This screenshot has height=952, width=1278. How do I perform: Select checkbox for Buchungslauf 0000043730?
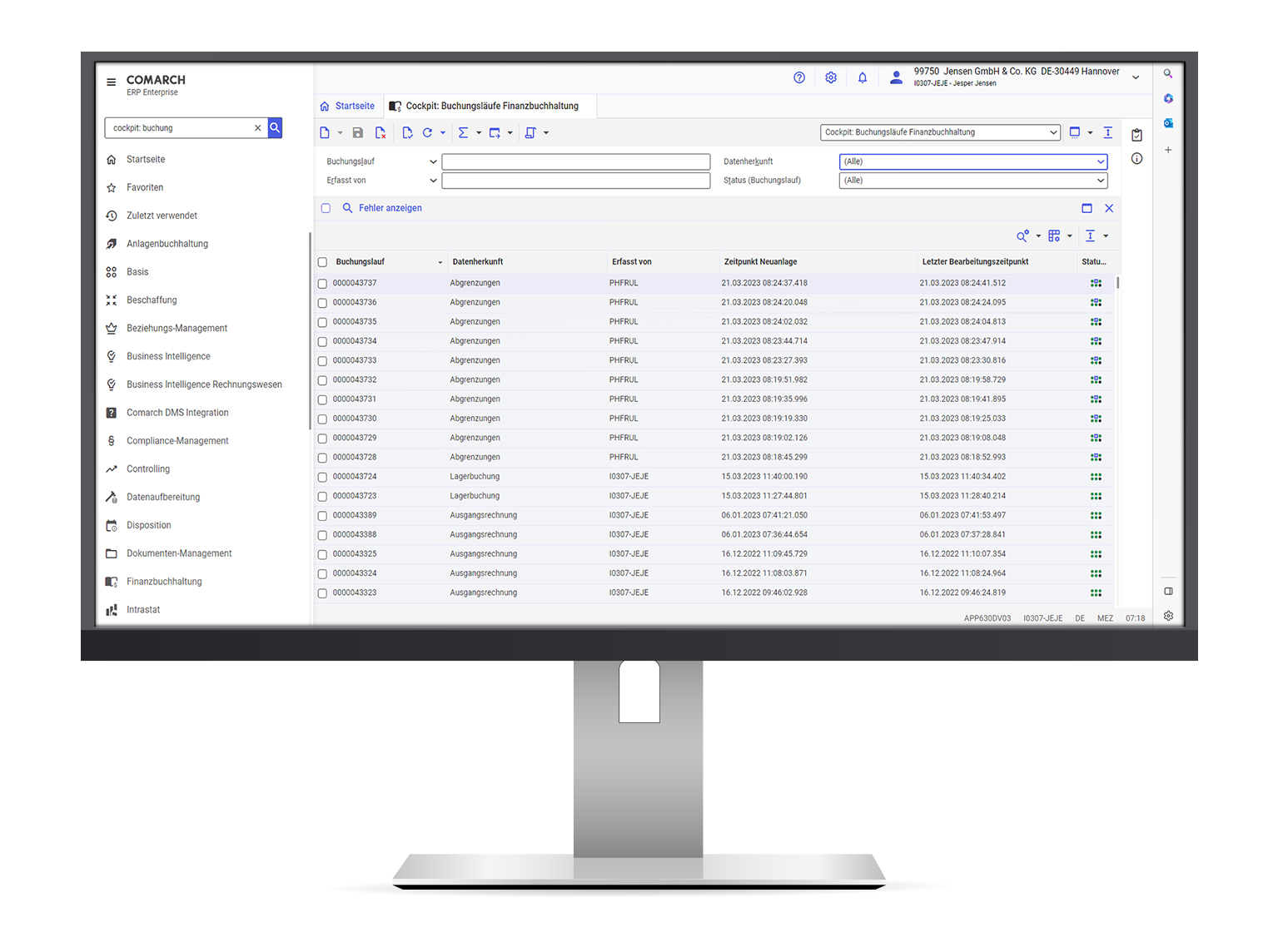tap(323, 419)
